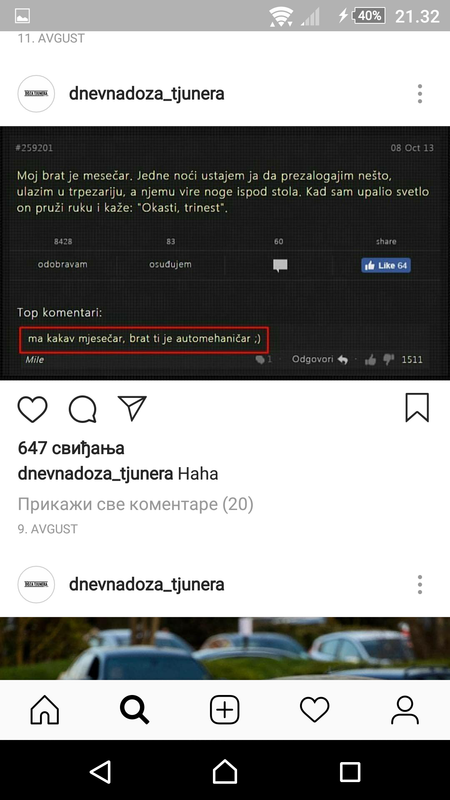
Task: View the 647 свиђања likes list
Action: pos(71,448)
